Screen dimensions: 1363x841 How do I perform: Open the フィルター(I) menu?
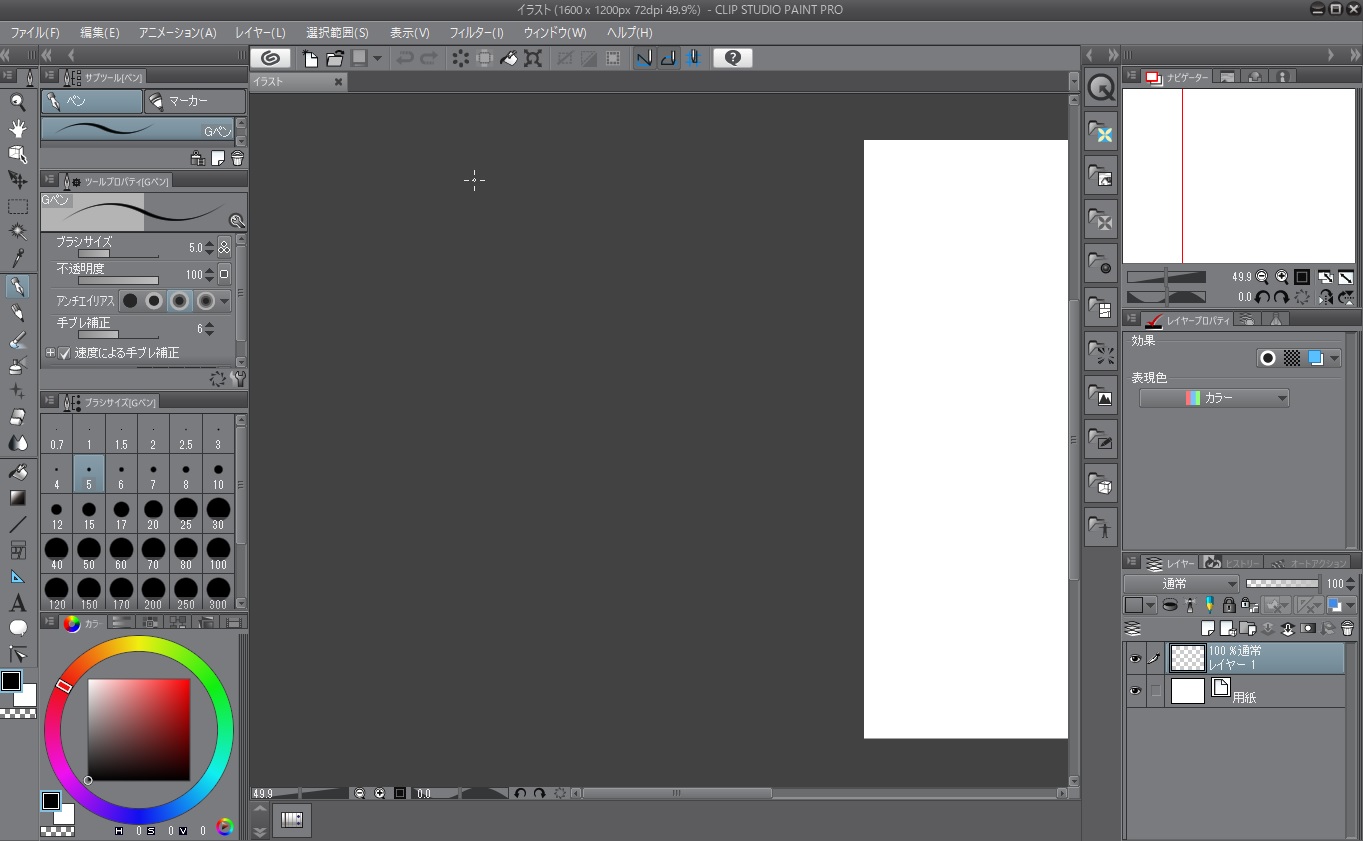[x=476, y=33]
